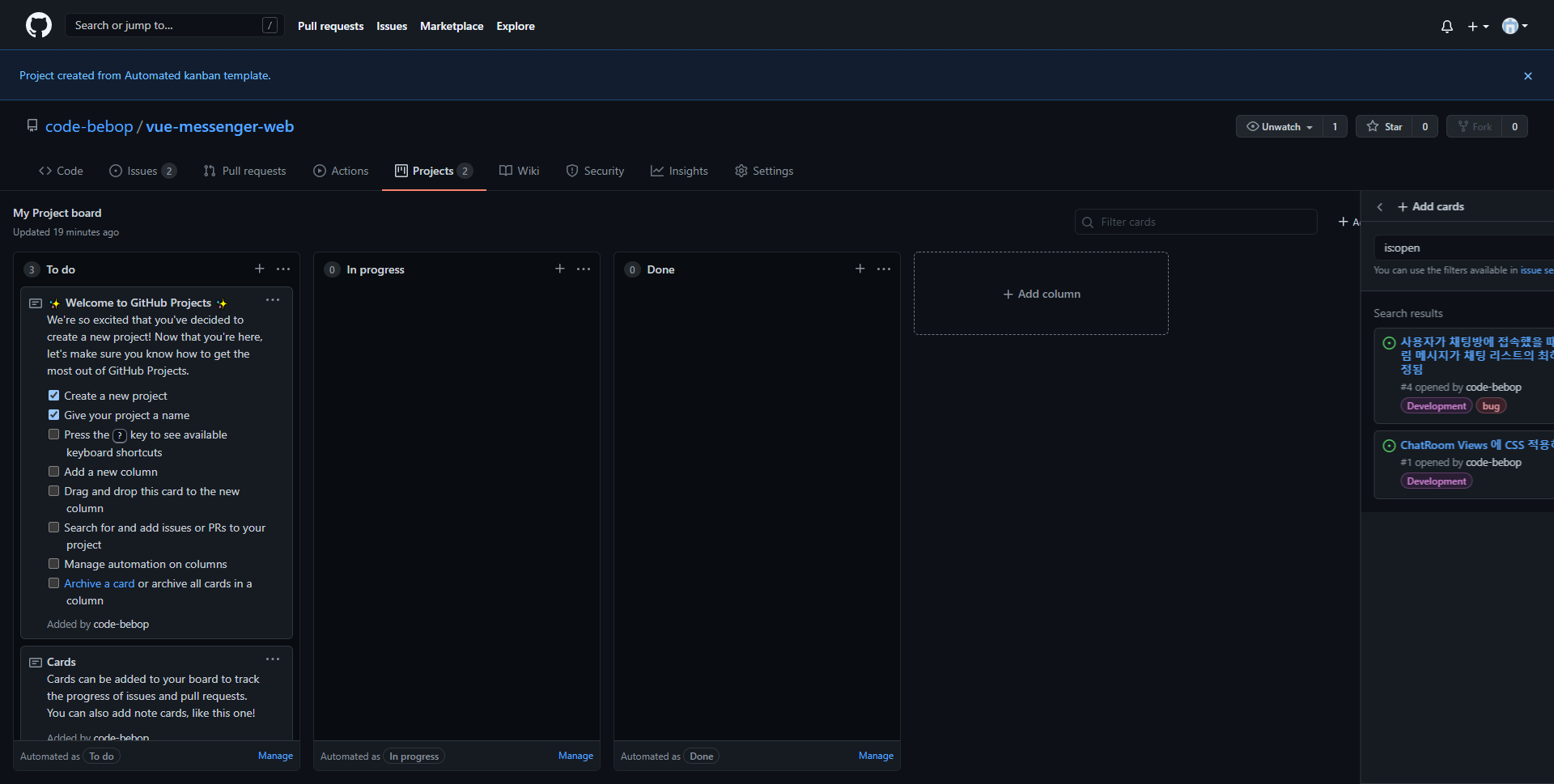This screenshot has width=1554, height=784.
Task: Click the GitHub logo to go home
Action: (x=37, y=24)
